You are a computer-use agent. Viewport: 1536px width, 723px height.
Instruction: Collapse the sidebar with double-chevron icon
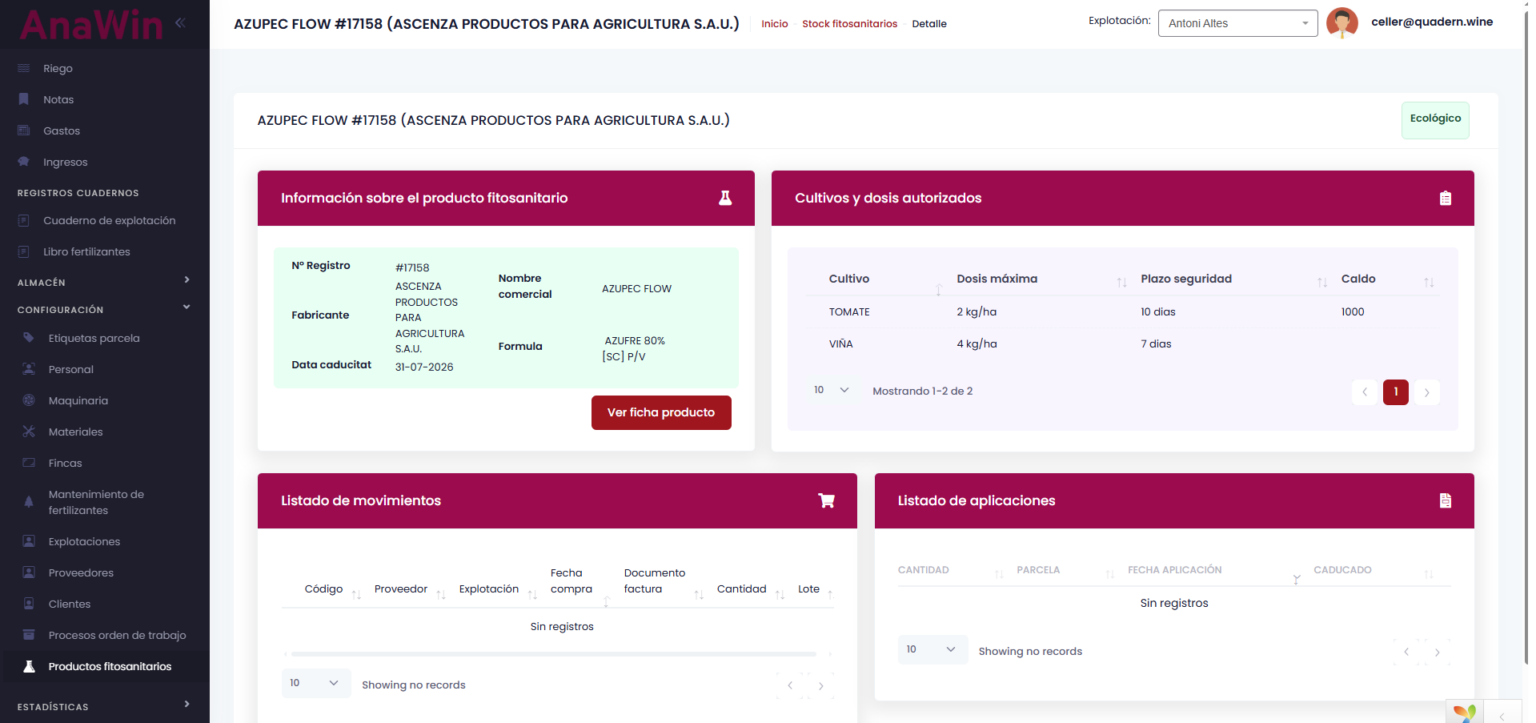point(180,22)
